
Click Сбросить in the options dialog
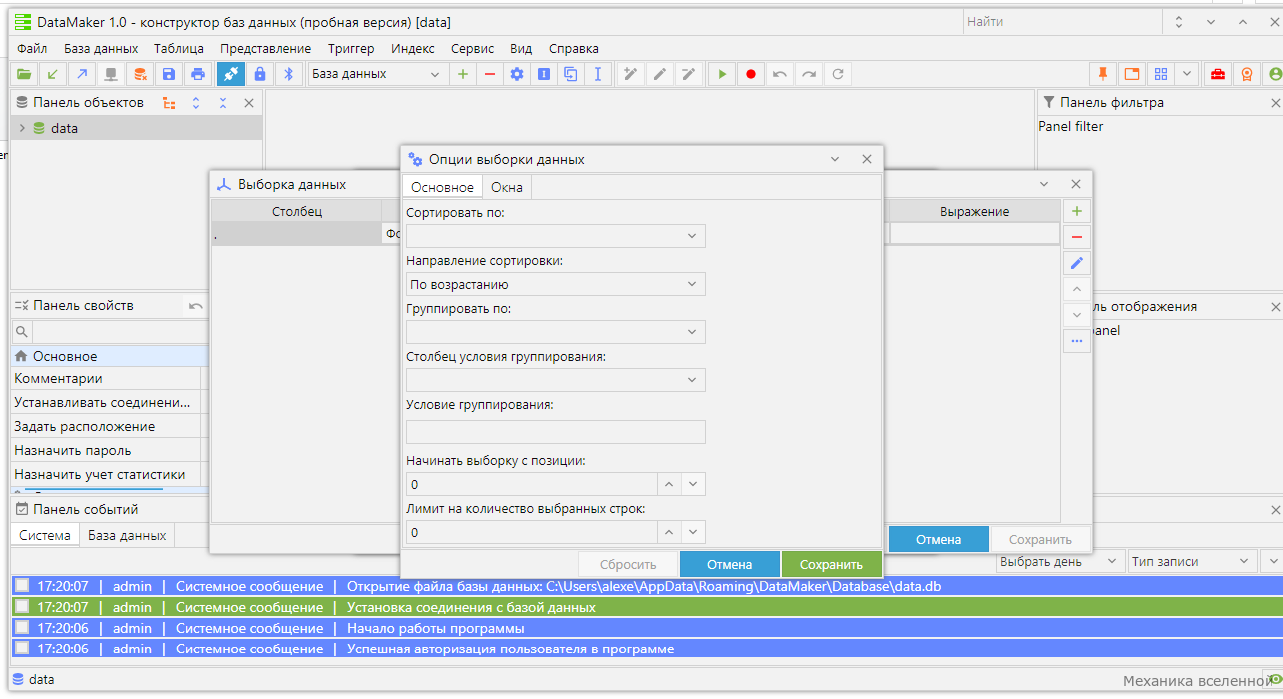pyautogui.click(x=628, y=564)
